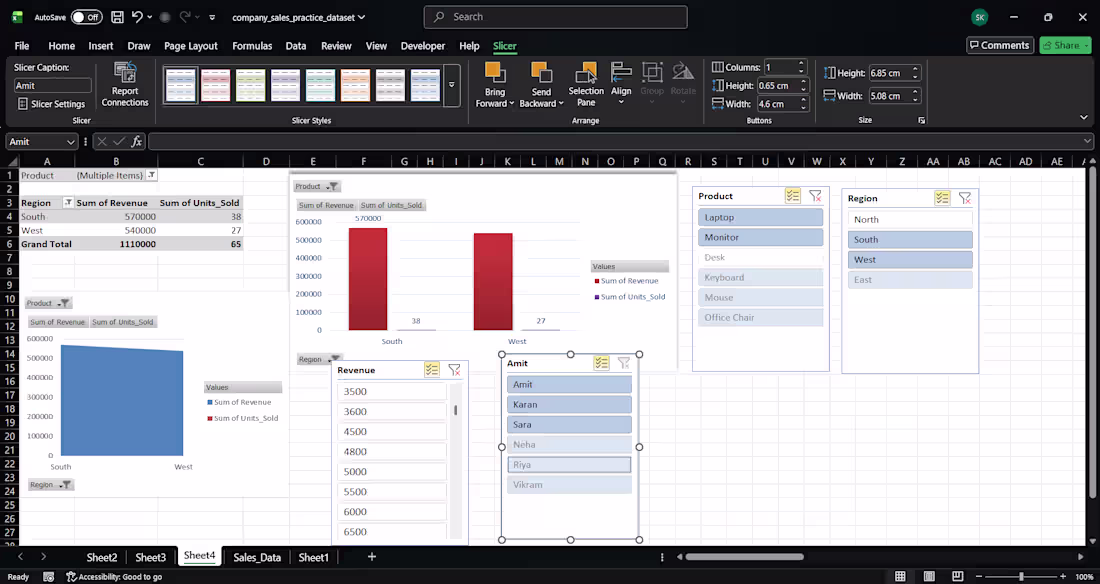Deselect Monitor in the Product slicer
1100x584 pixels.
pyautogui.click(x=761, y=237)
